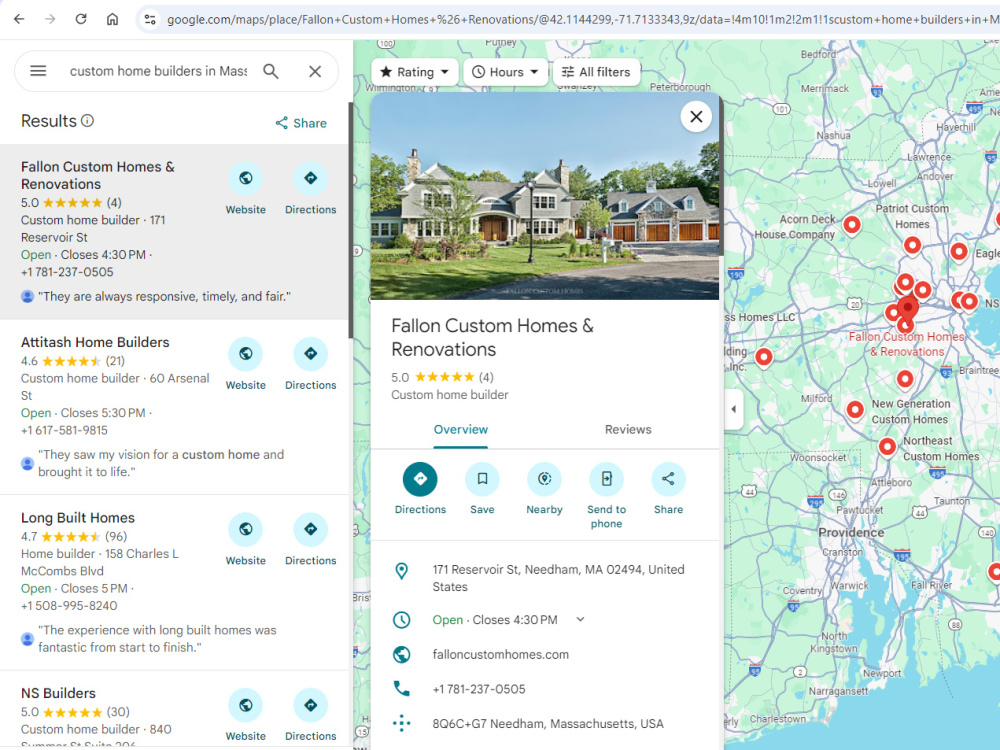Open the Google Maps hamburger menu
1000x750 pixels.
point(38,71)
